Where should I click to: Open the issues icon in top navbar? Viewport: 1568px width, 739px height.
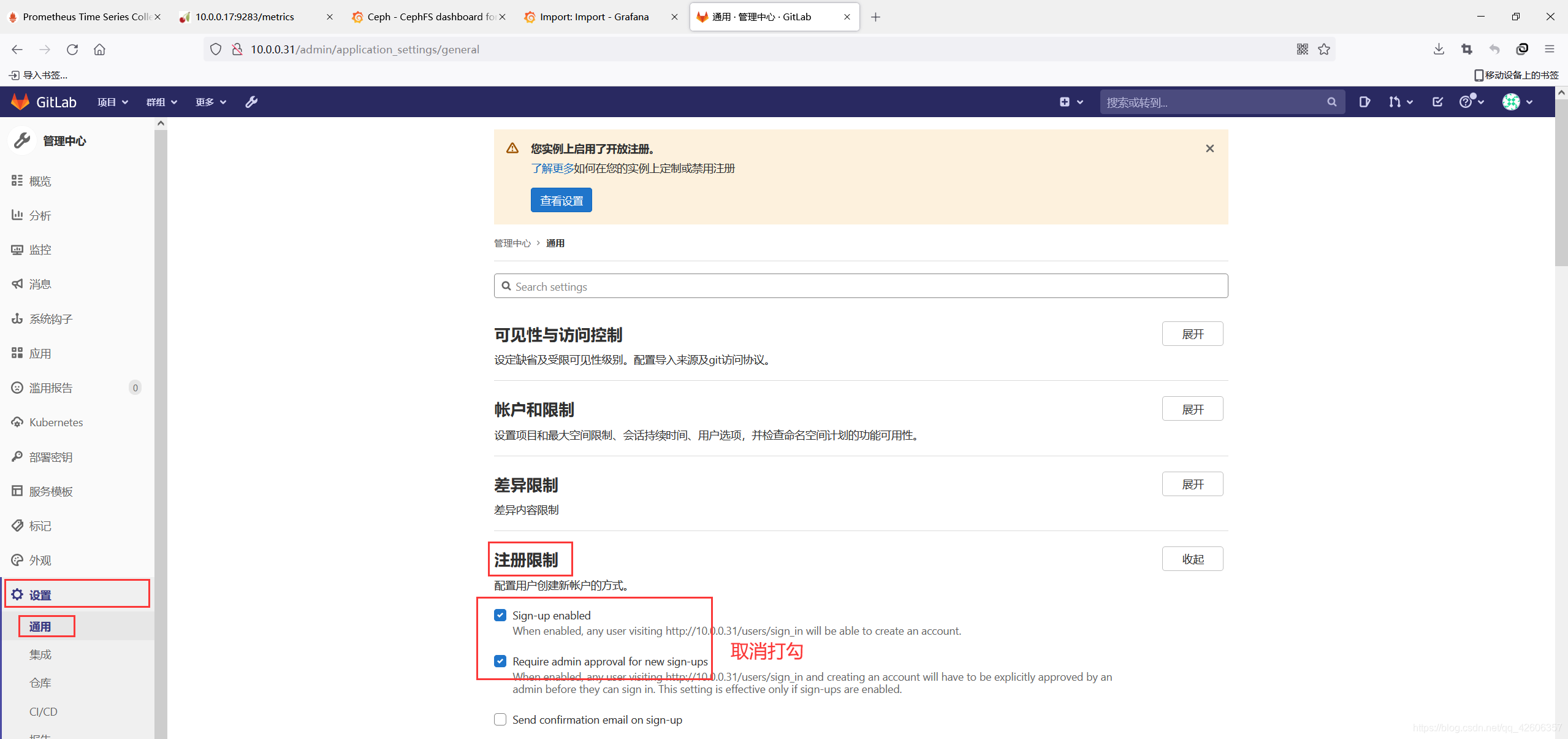coord(1364,102)
